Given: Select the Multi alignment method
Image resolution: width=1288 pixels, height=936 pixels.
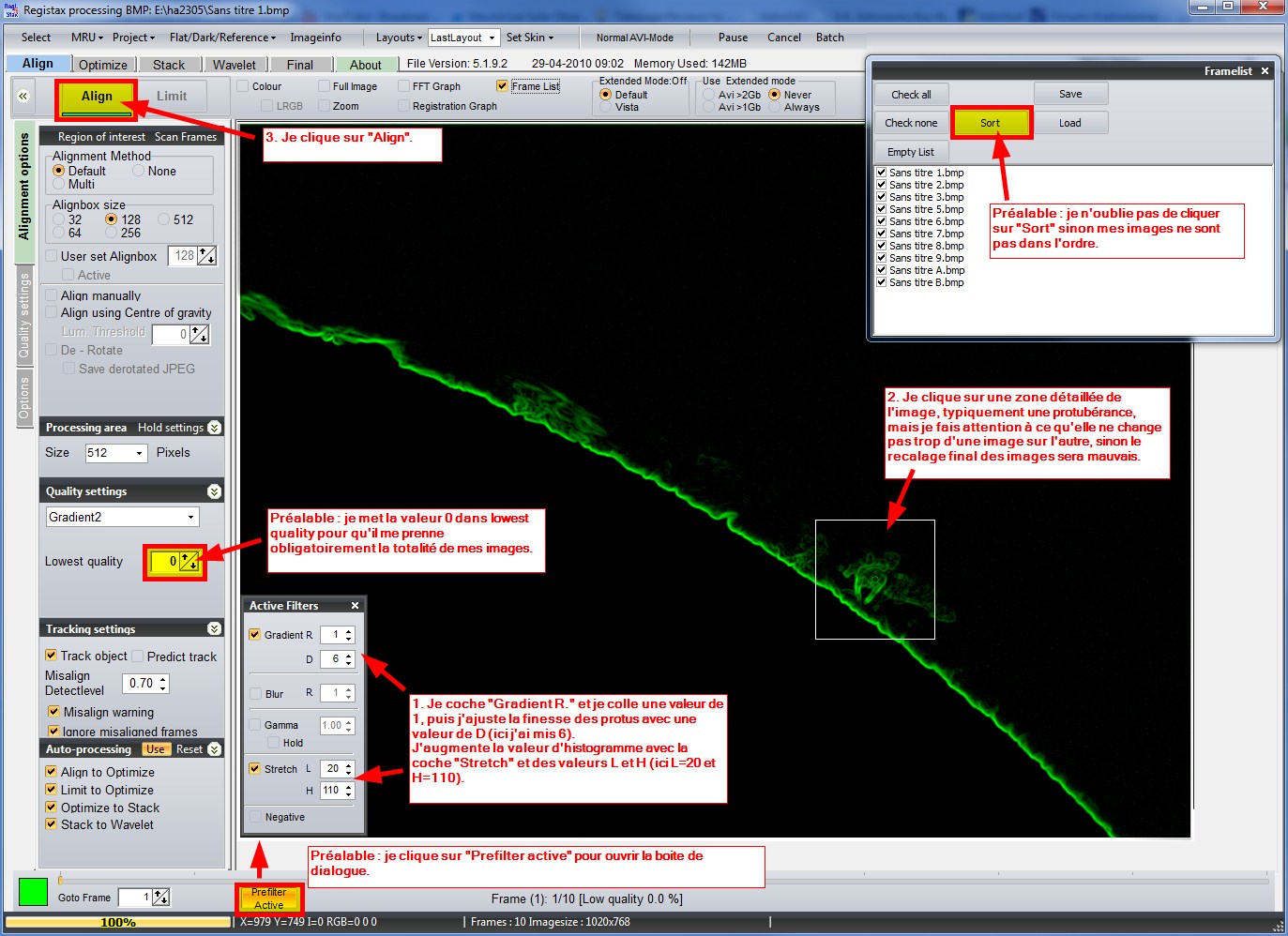Looking at the screenshot, I should tap(59, 184).
